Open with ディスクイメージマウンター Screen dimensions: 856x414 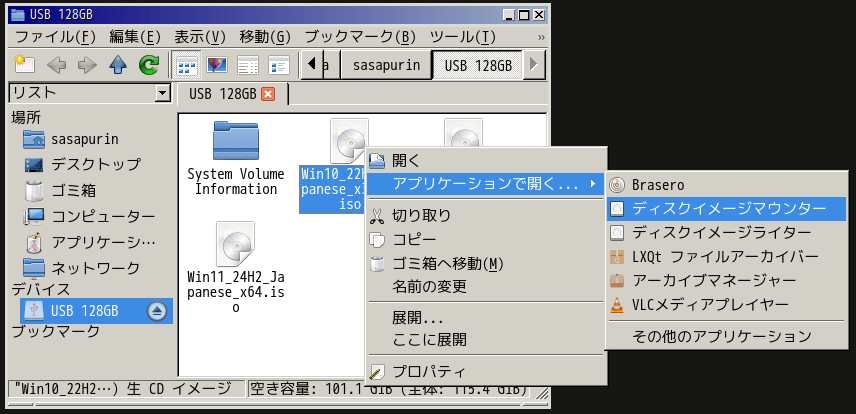tap(727, 209)
